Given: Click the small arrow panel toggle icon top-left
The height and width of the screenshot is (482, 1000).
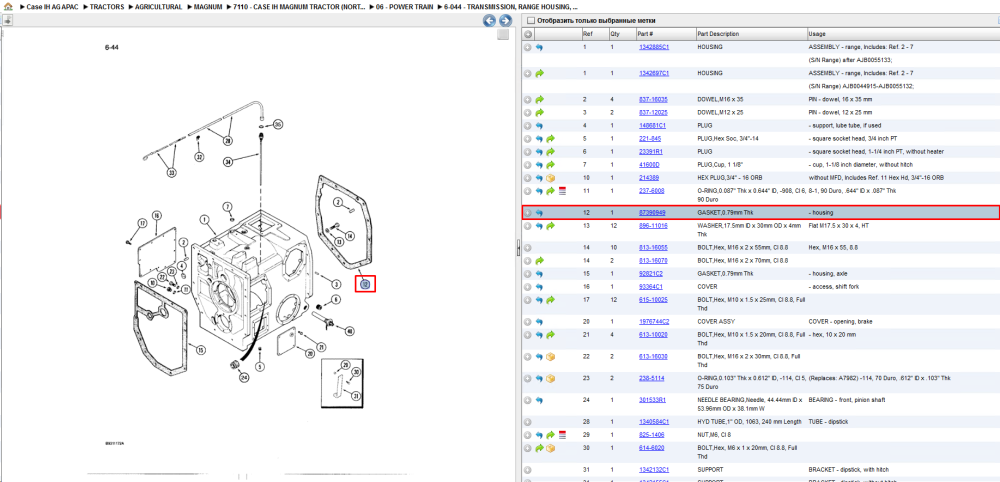Looking at the screenshot, I should click(x=8, y=21).
